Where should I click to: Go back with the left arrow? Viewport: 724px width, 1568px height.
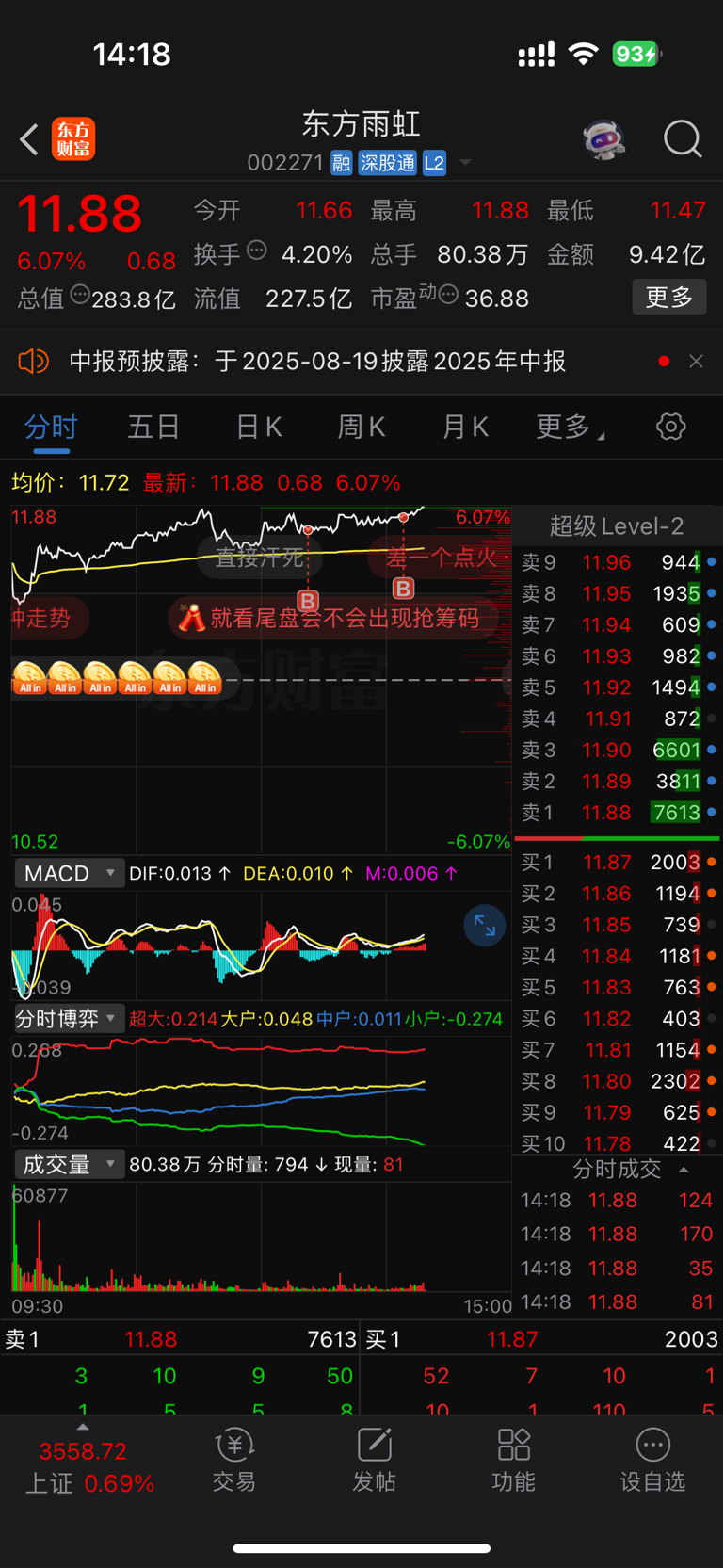[29, 139]
